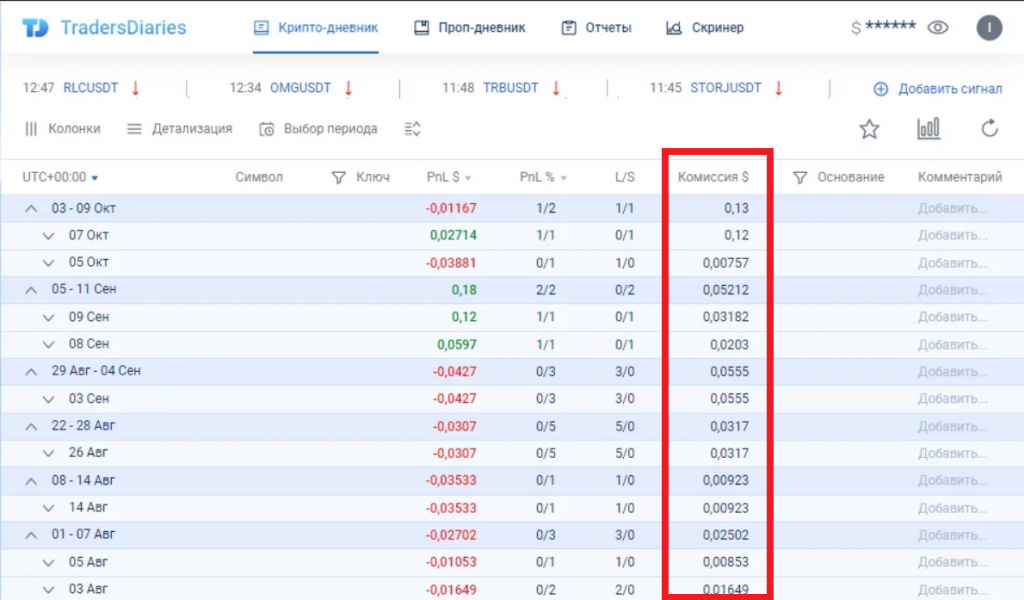Open the UTC+00:00 timezone dropdown
The width and height of the screenshot is (1024, 600).
tap(60, 177)
